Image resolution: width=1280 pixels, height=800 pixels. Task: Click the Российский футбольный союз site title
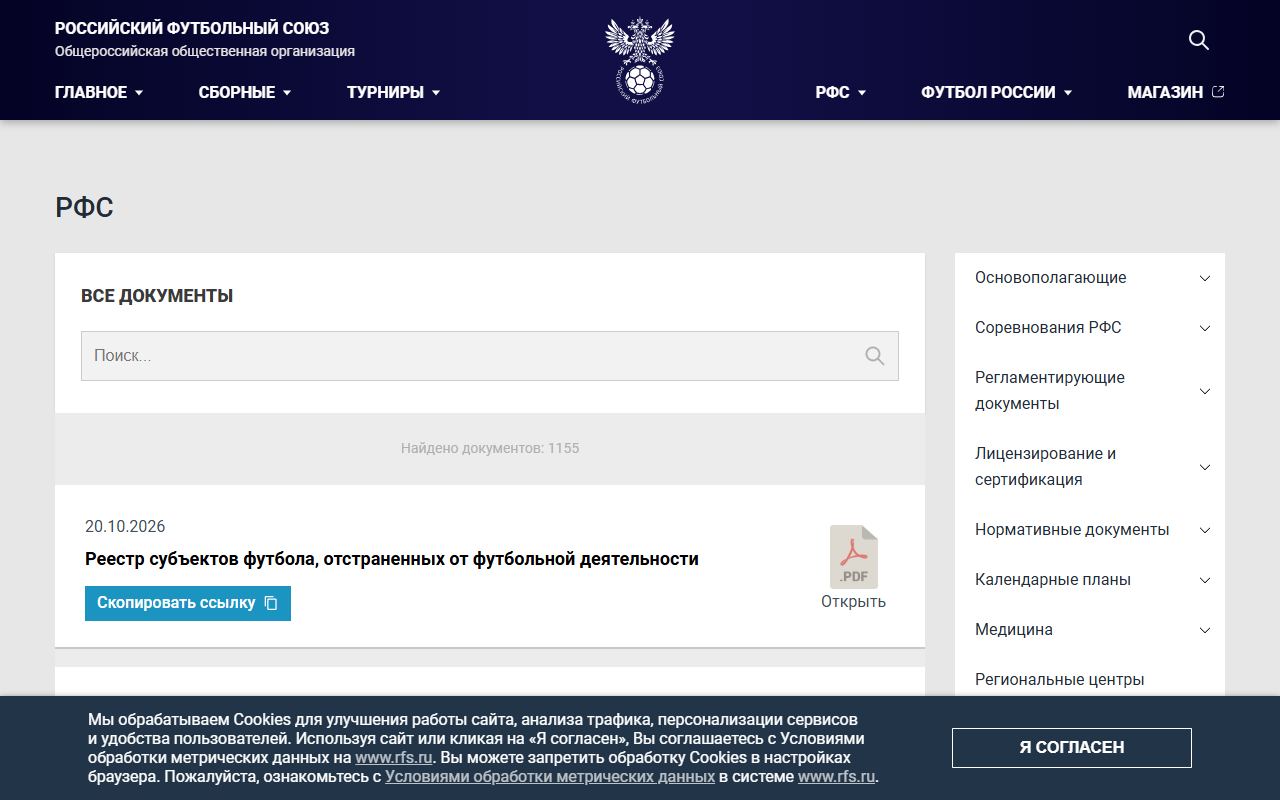point(192,28)
